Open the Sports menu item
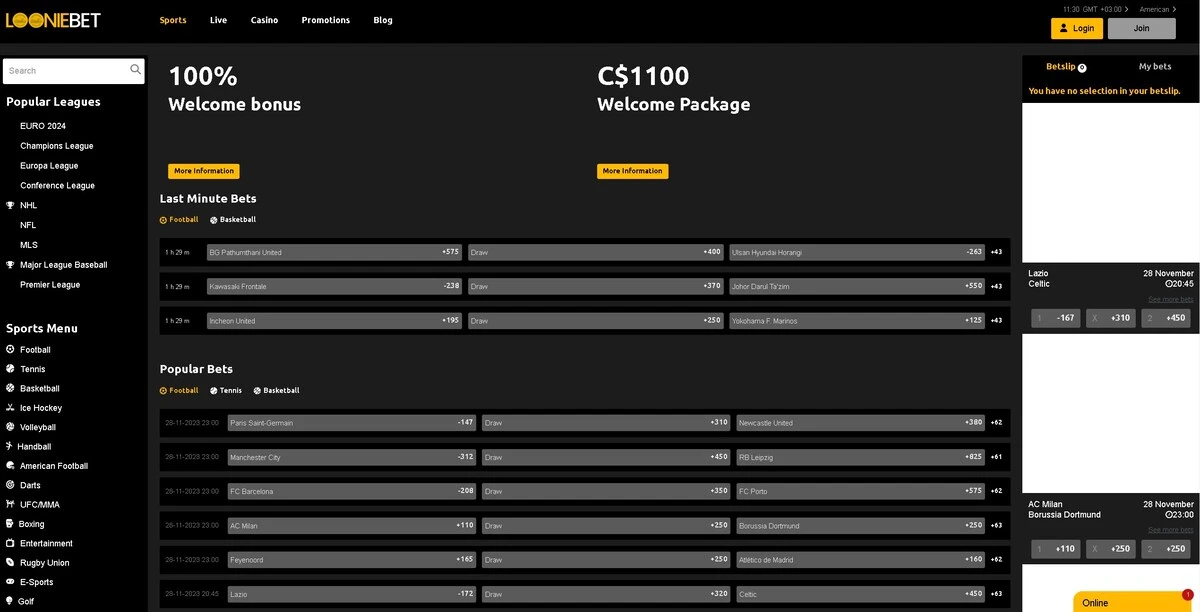 (x=173, y=20)
